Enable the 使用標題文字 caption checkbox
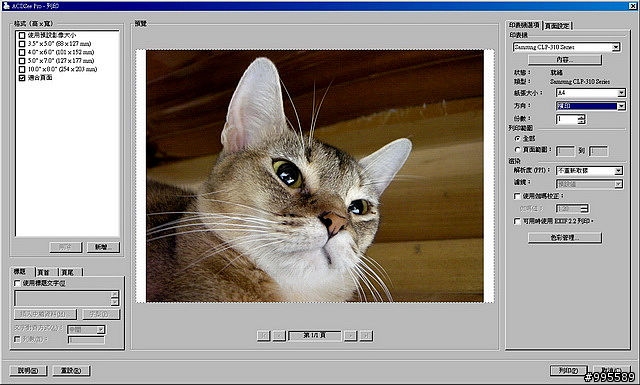Viewport: 640px width, 385px height. pos(17,283)
